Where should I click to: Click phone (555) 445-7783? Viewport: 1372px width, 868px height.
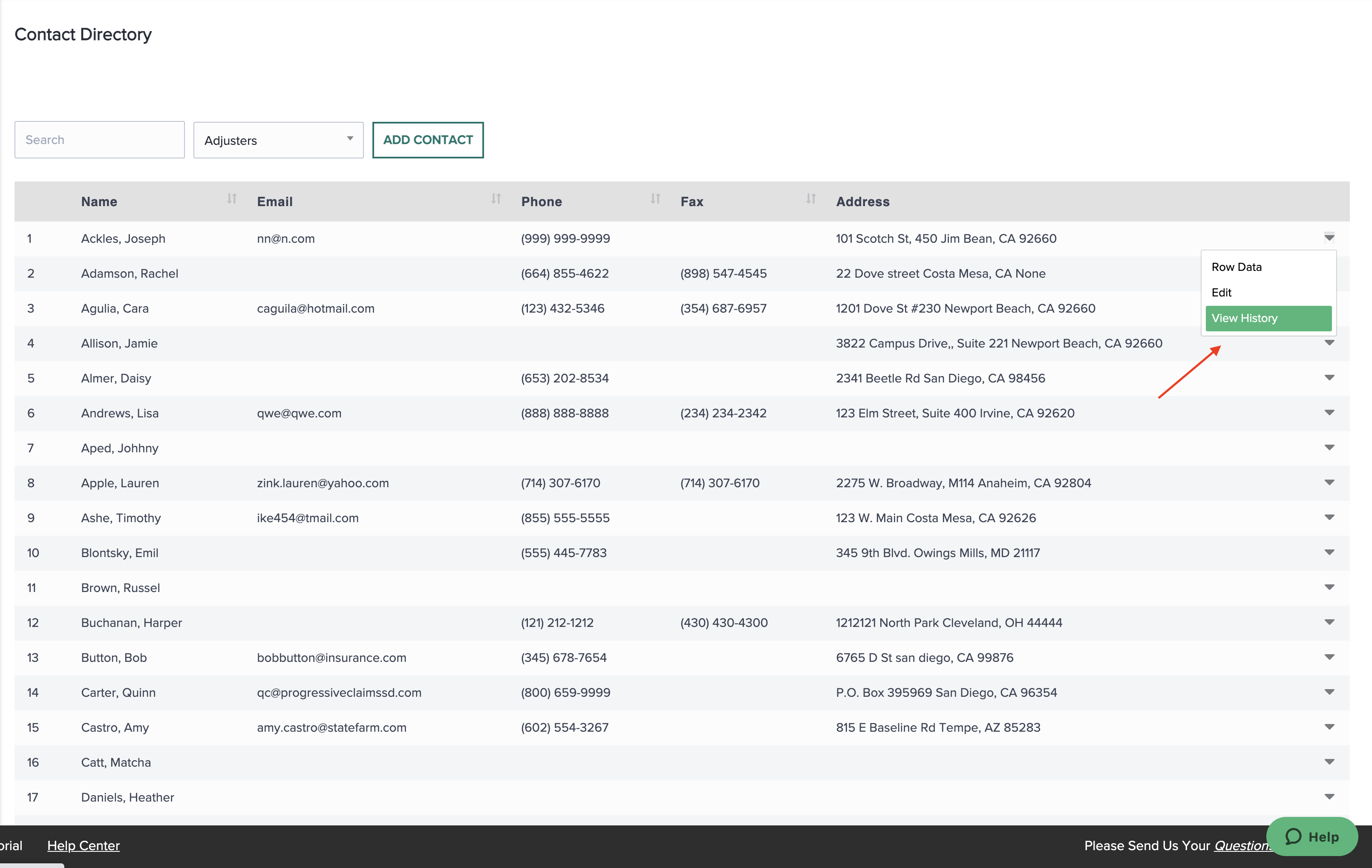click(563, 553)
